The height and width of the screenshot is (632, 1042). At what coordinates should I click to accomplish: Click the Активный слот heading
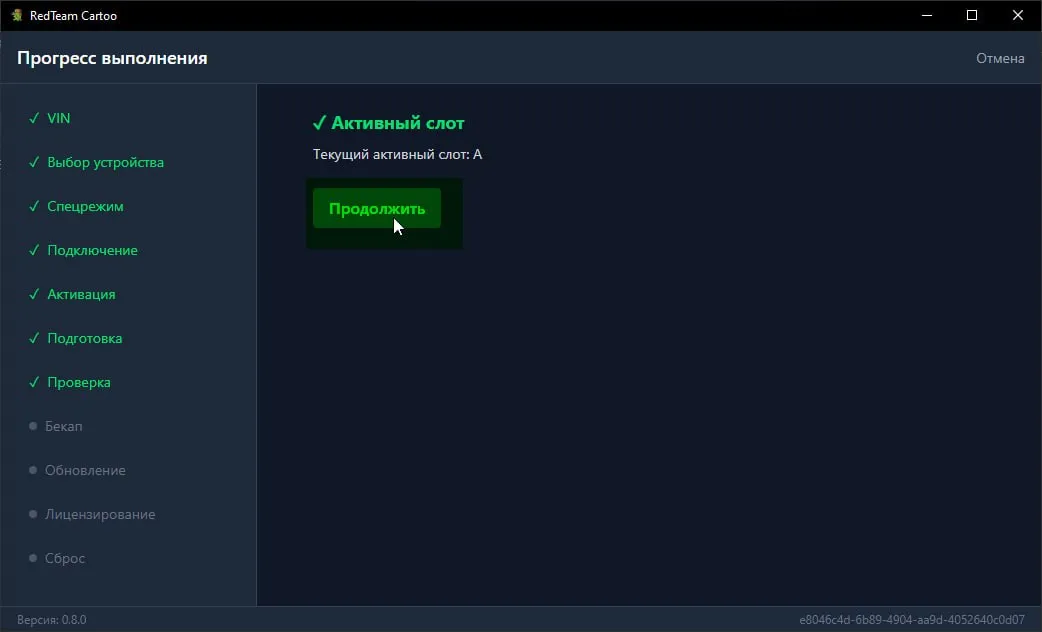pos(397,123)
